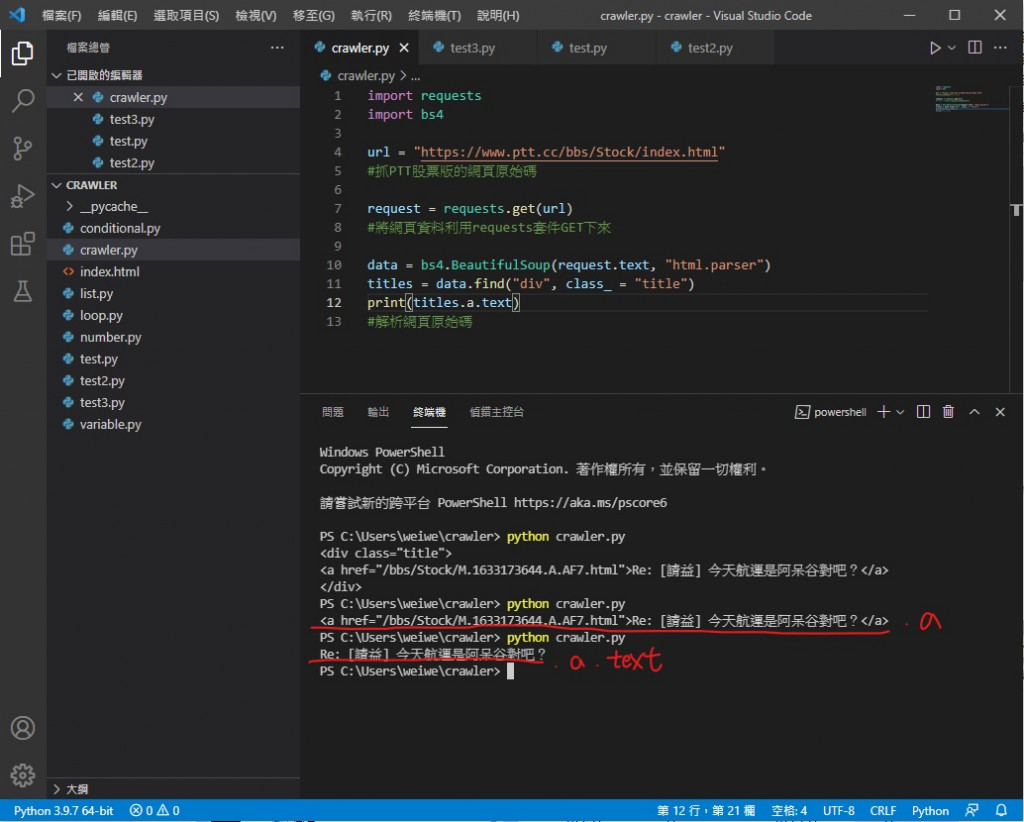Close the terminal panel
Image resolution: width=1024 pixels, height=822 pixels.
[x=1000, y=412]
